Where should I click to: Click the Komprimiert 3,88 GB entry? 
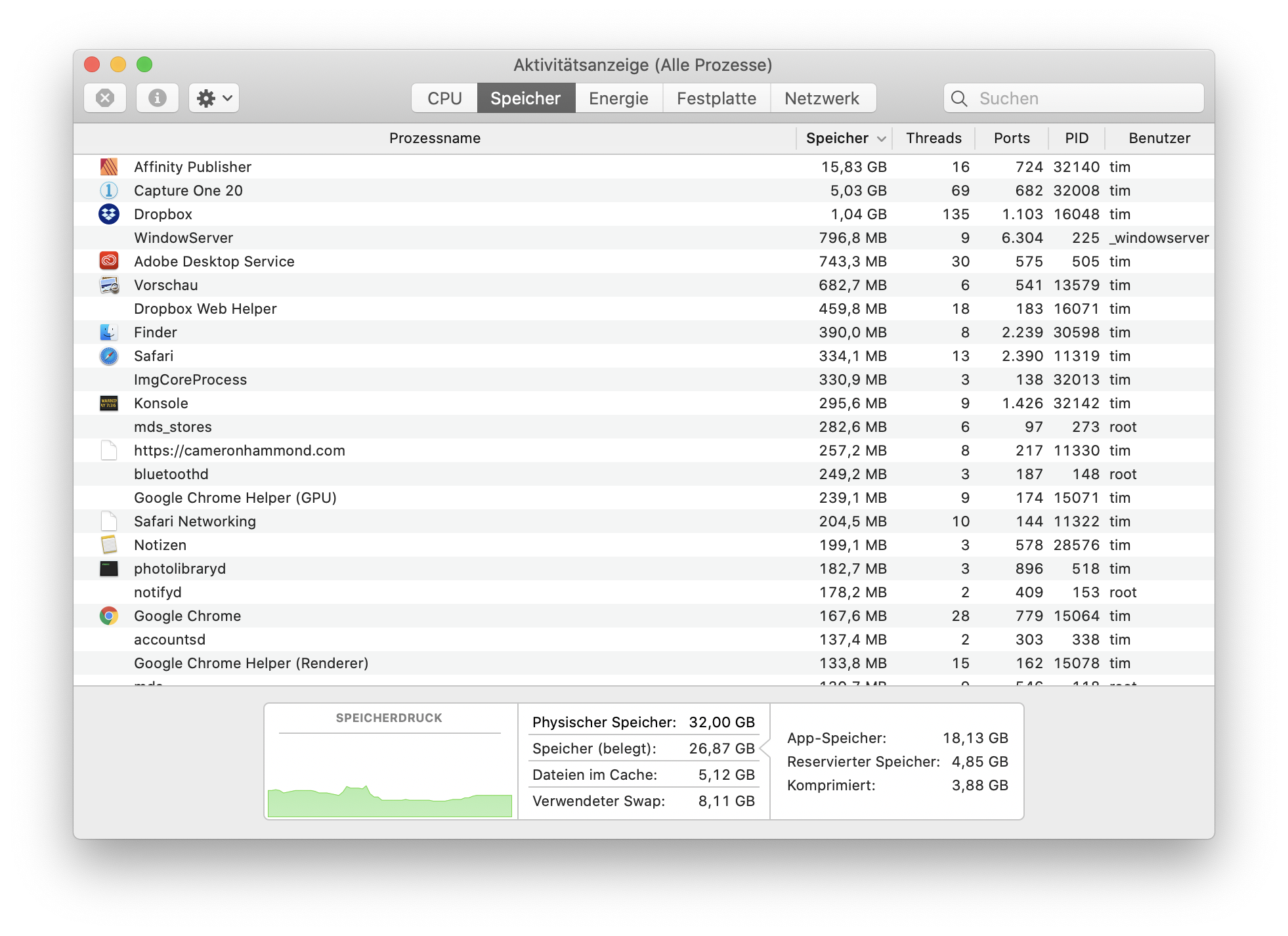tap(897, 785)
